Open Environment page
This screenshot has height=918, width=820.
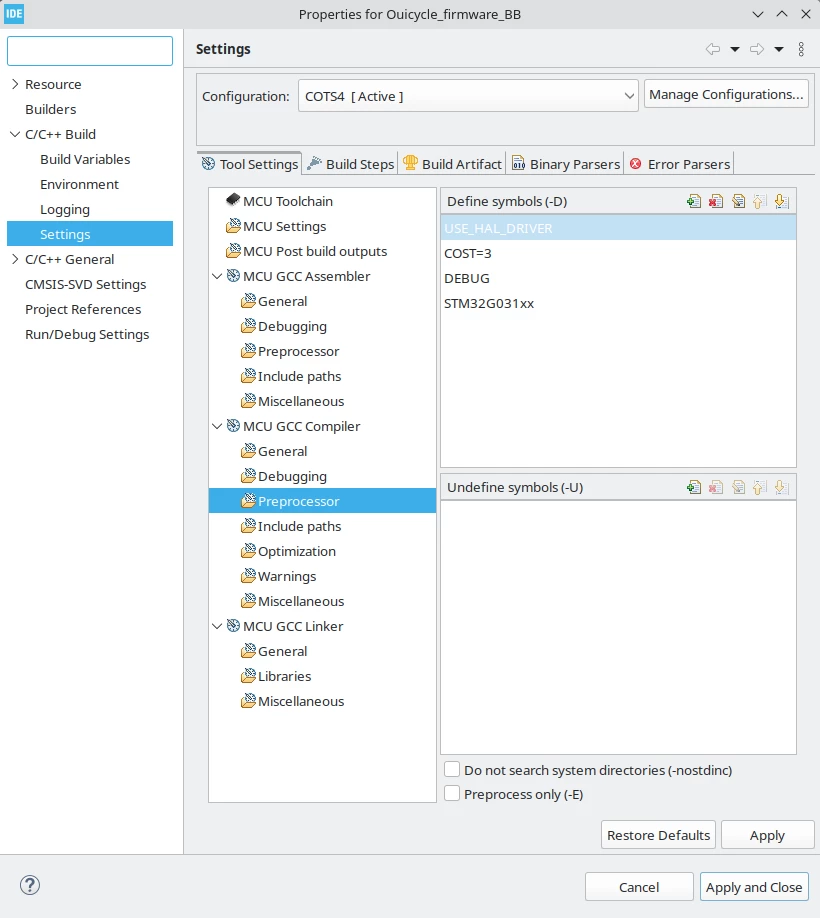79,184
